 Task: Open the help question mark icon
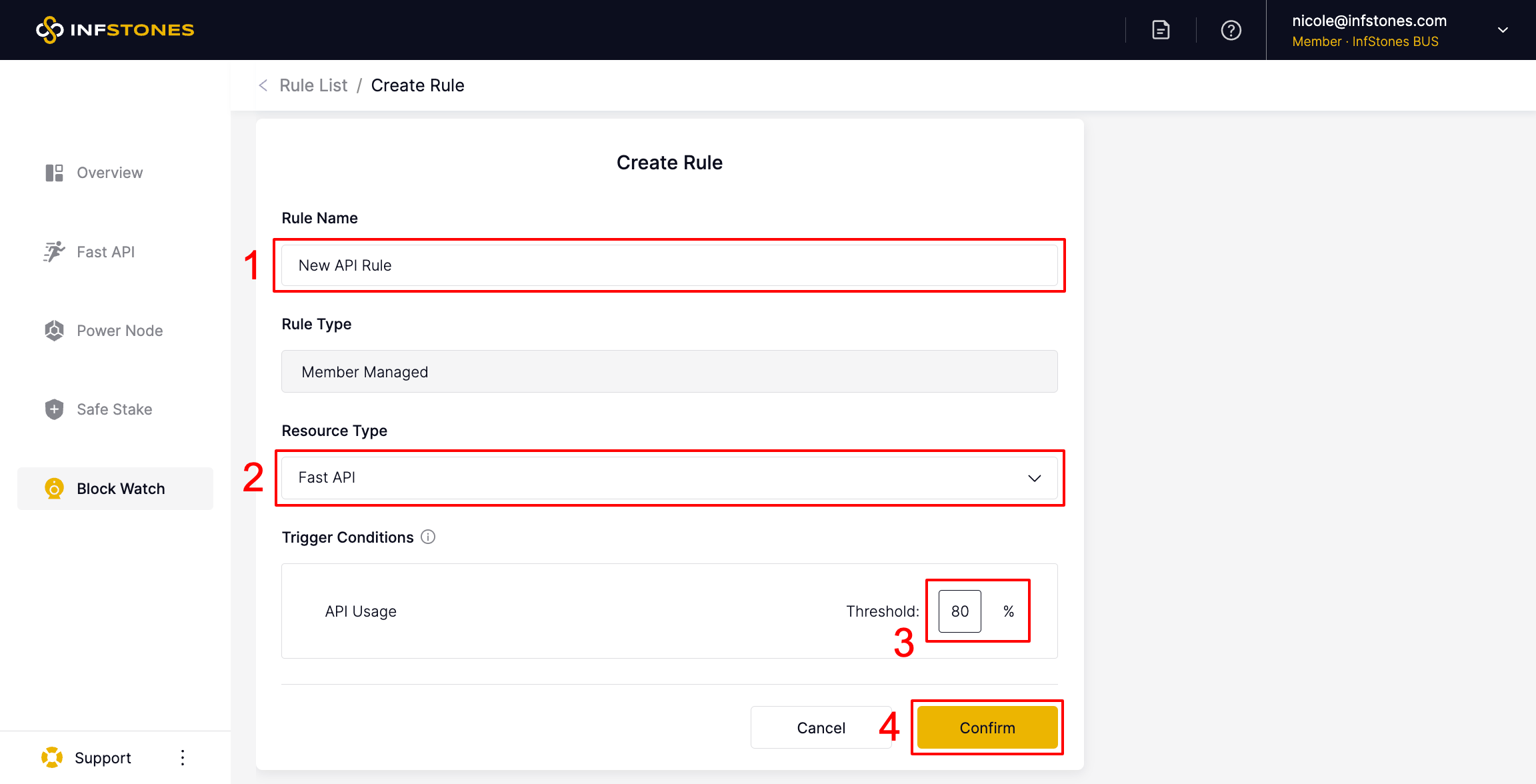1231,30
